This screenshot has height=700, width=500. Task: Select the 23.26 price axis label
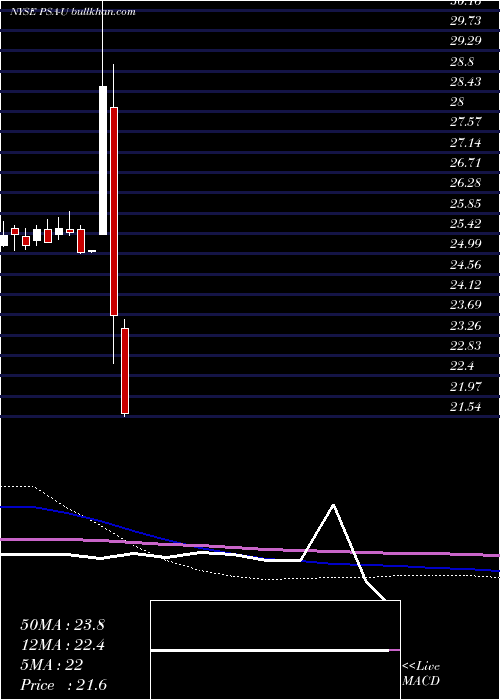click(x=465, y=325)
